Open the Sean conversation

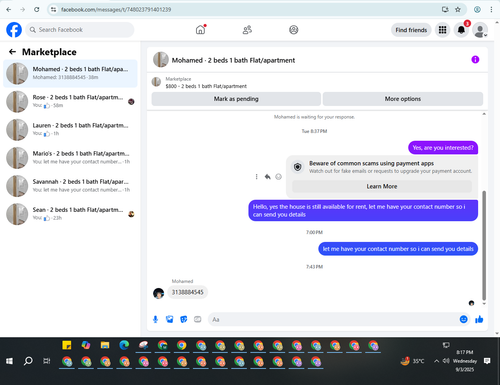[70, 214]
